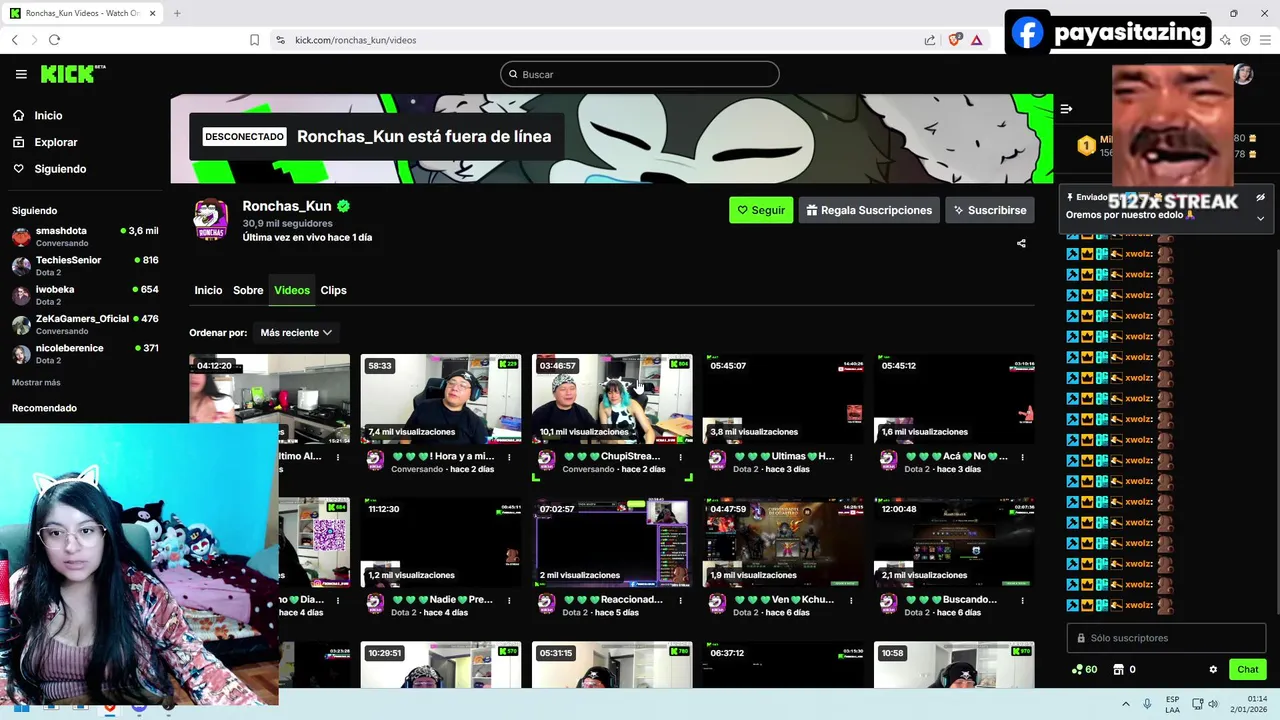Open options for Hora y a mi video

click(x=509, y=457)
